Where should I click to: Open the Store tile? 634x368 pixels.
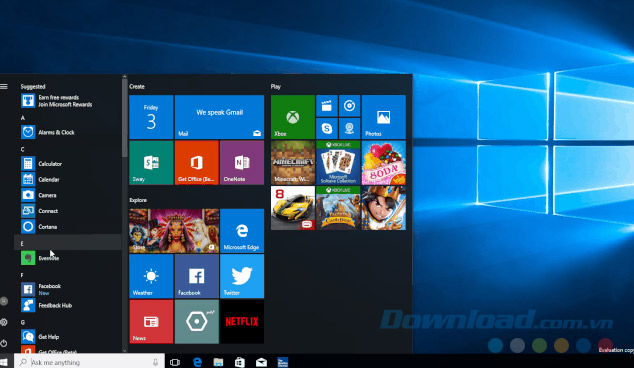(174, 231)
